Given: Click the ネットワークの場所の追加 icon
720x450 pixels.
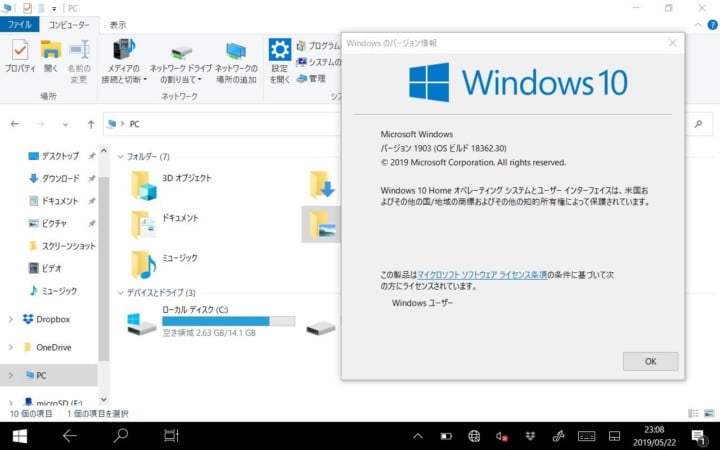Looking at the screenshot, I should pos(236,61).
